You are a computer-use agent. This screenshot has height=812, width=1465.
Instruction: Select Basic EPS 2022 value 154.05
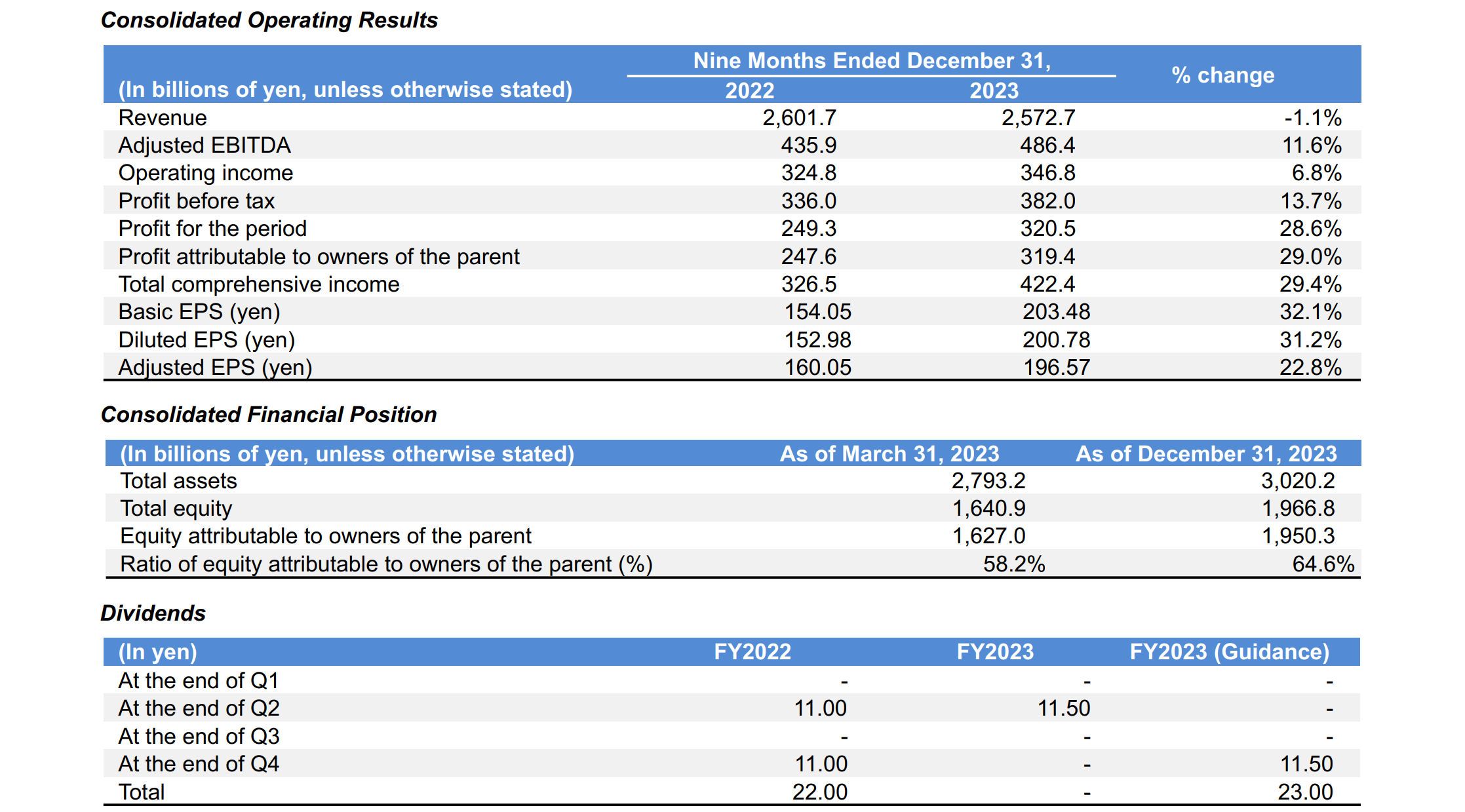point(817,312)
